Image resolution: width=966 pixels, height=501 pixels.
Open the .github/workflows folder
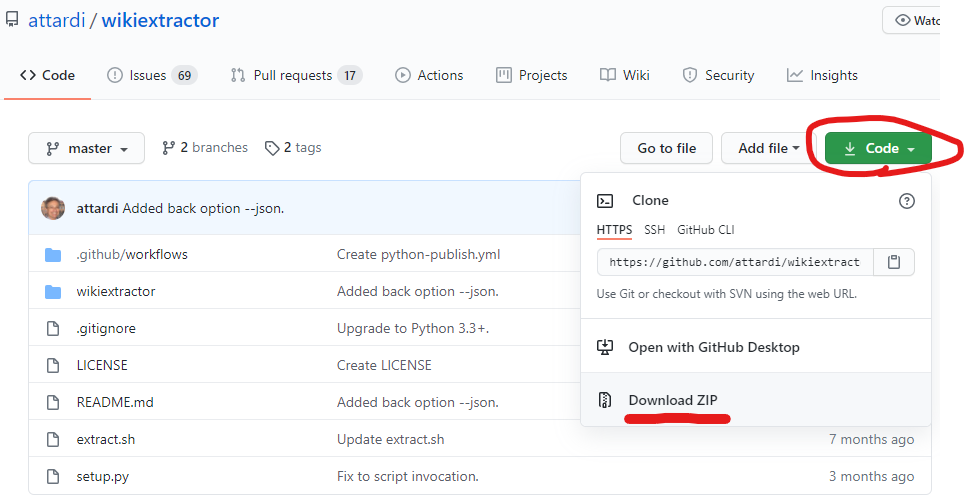click(132, 255)
